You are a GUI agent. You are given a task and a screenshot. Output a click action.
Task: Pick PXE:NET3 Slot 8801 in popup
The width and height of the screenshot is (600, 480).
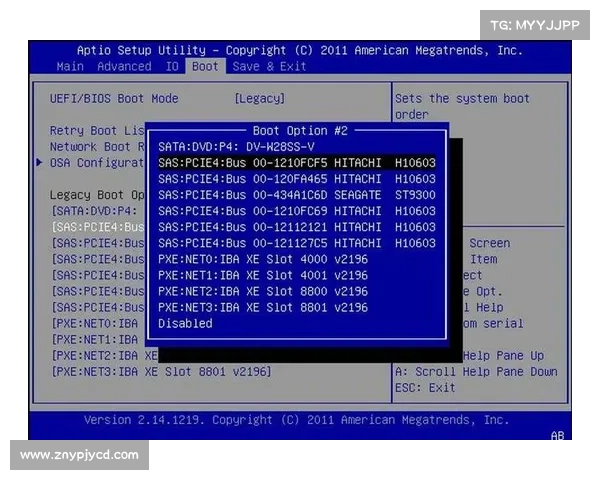point(263,308)
